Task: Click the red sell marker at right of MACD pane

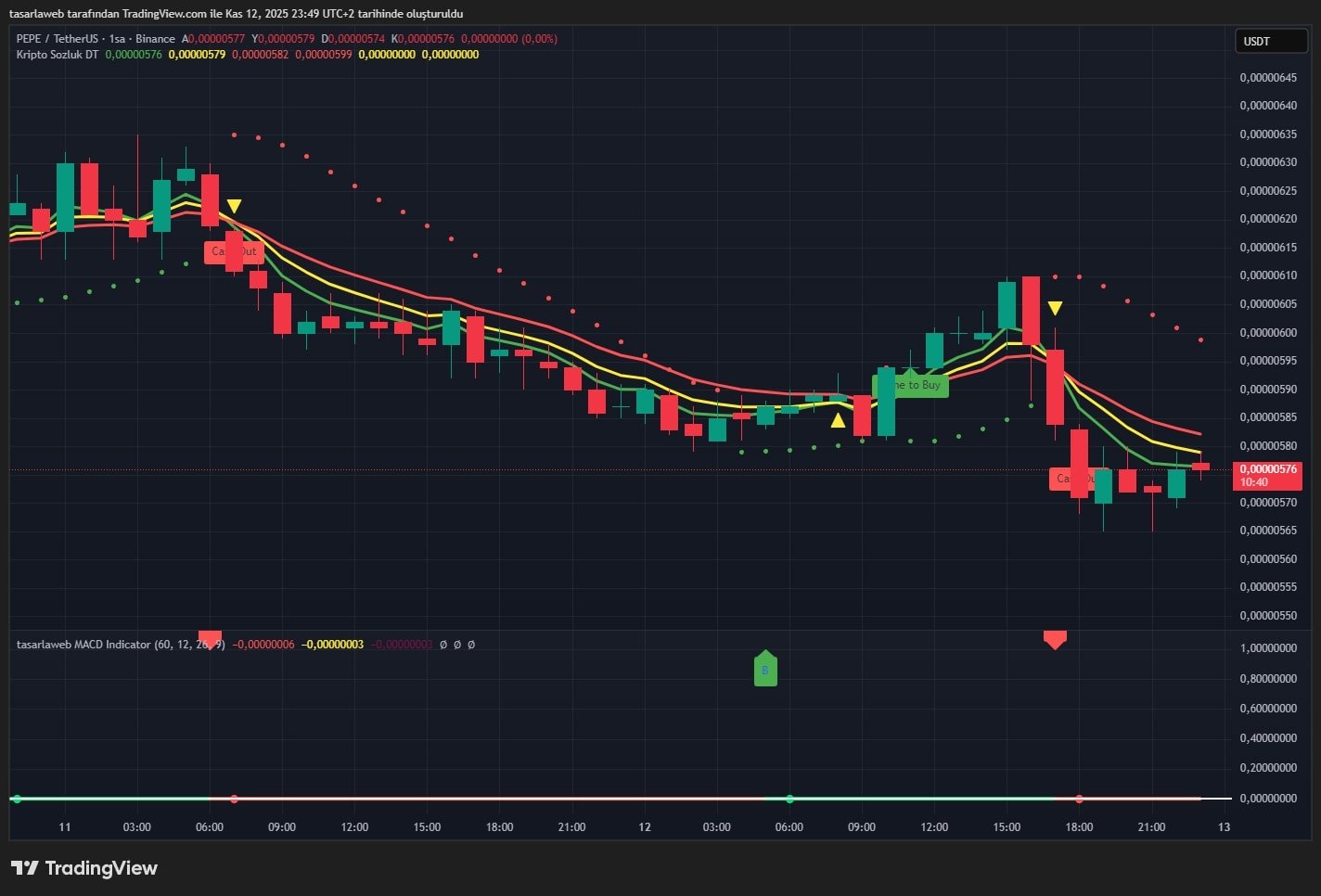Action: pos(1055,639)
